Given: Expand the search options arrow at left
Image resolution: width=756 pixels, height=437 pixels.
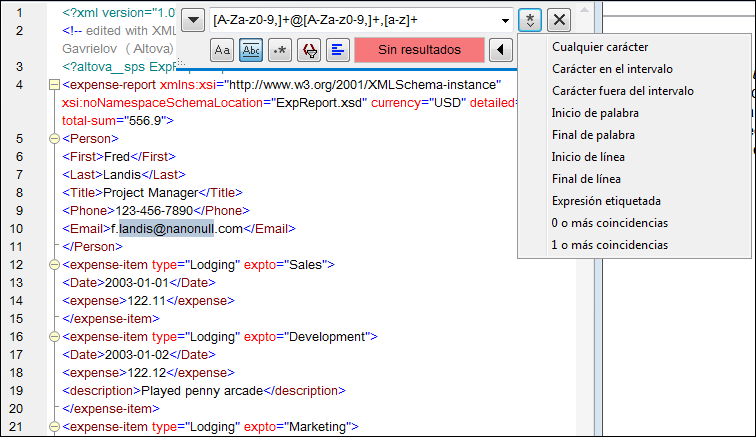Looking at the screenshot, I should [195, 20].
